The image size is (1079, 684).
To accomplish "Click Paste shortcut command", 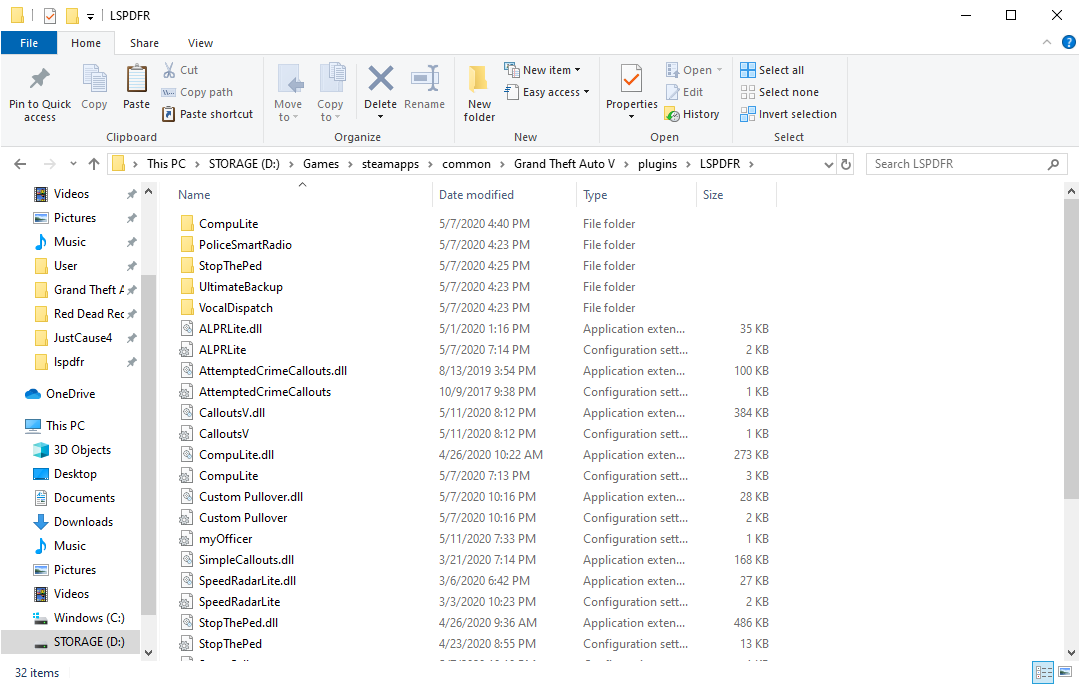I will coord(208,114).
